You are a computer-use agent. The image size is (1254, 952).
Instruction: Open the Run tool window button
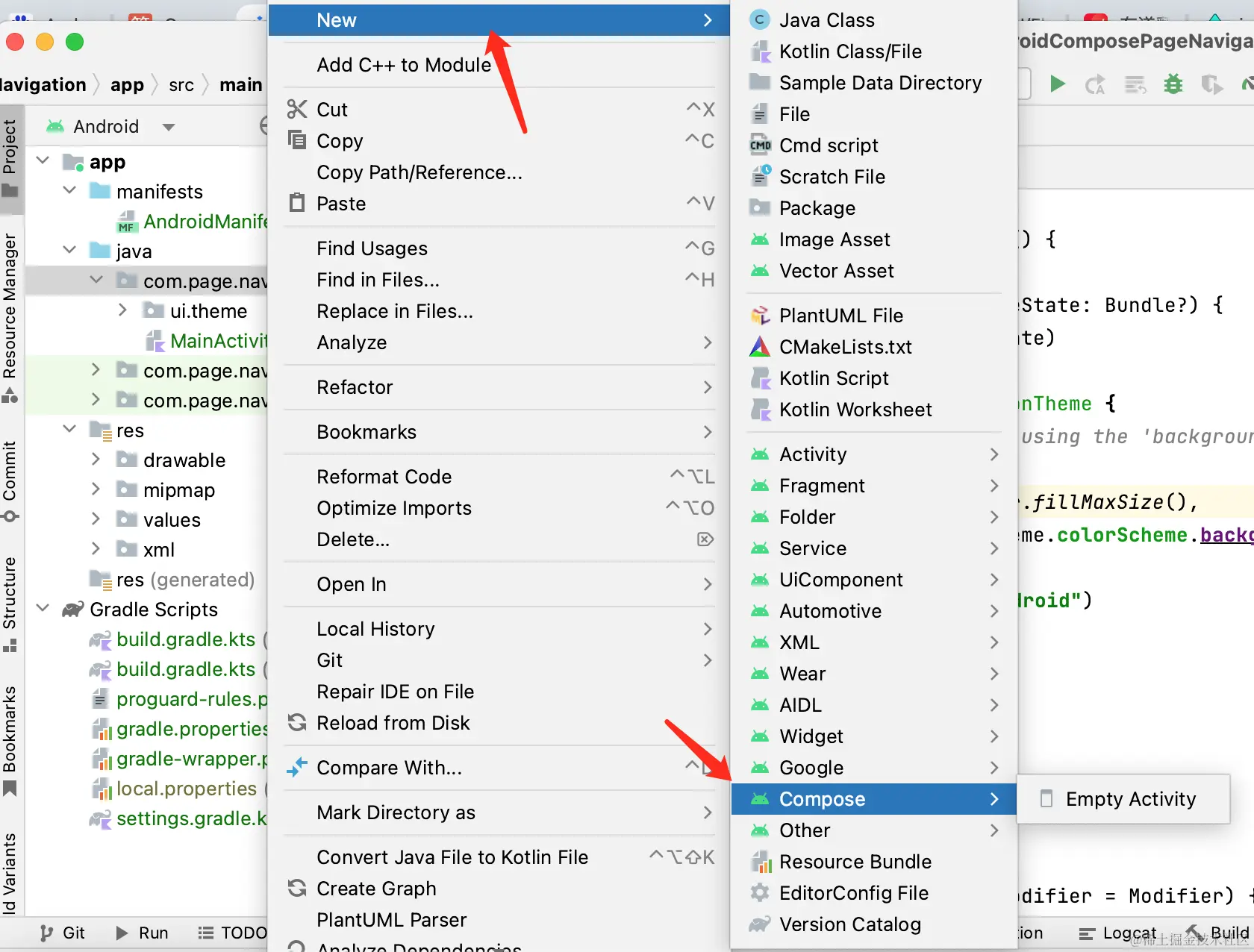coord(142,933)
